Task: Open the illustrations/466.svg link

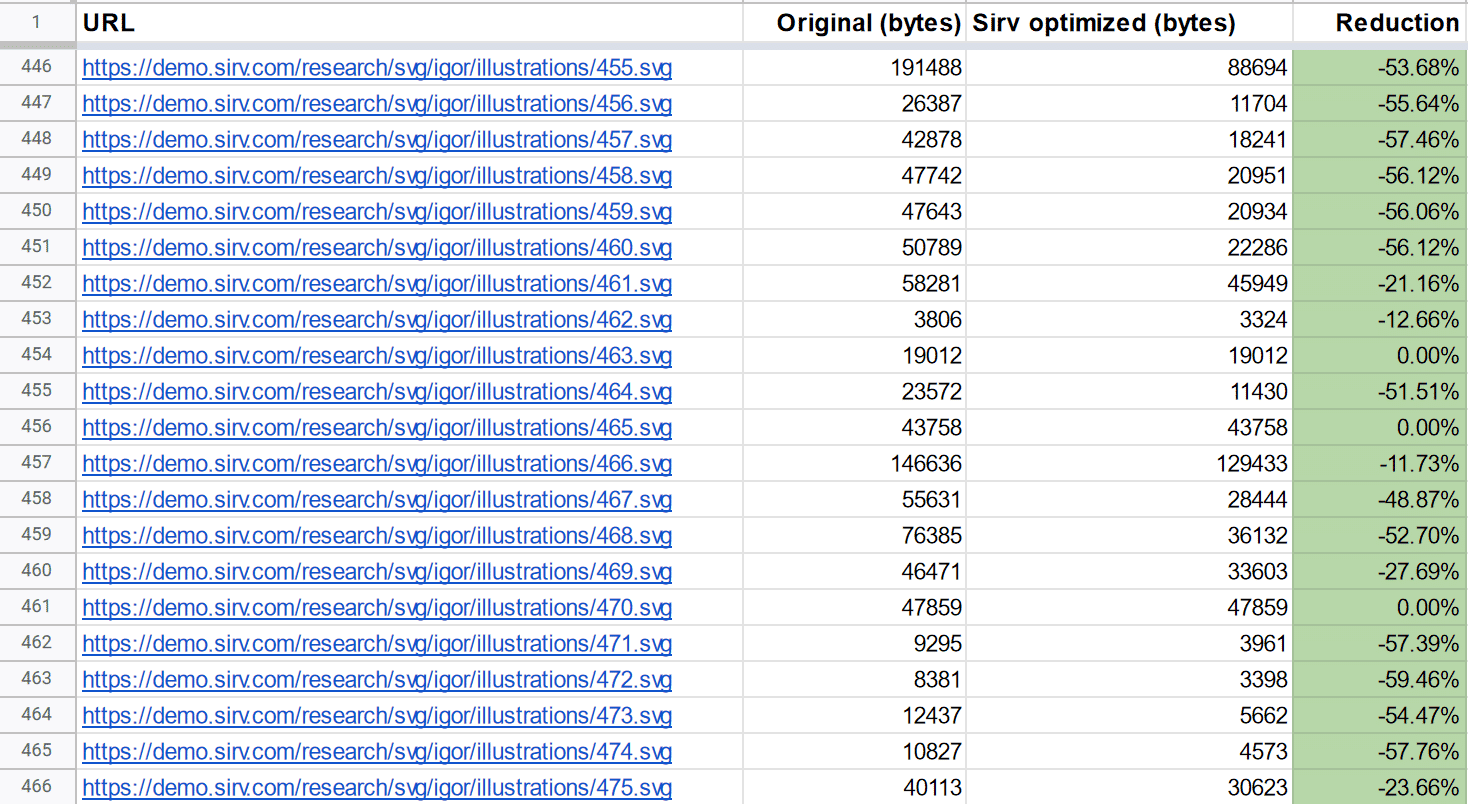Action: click(377, 464)
